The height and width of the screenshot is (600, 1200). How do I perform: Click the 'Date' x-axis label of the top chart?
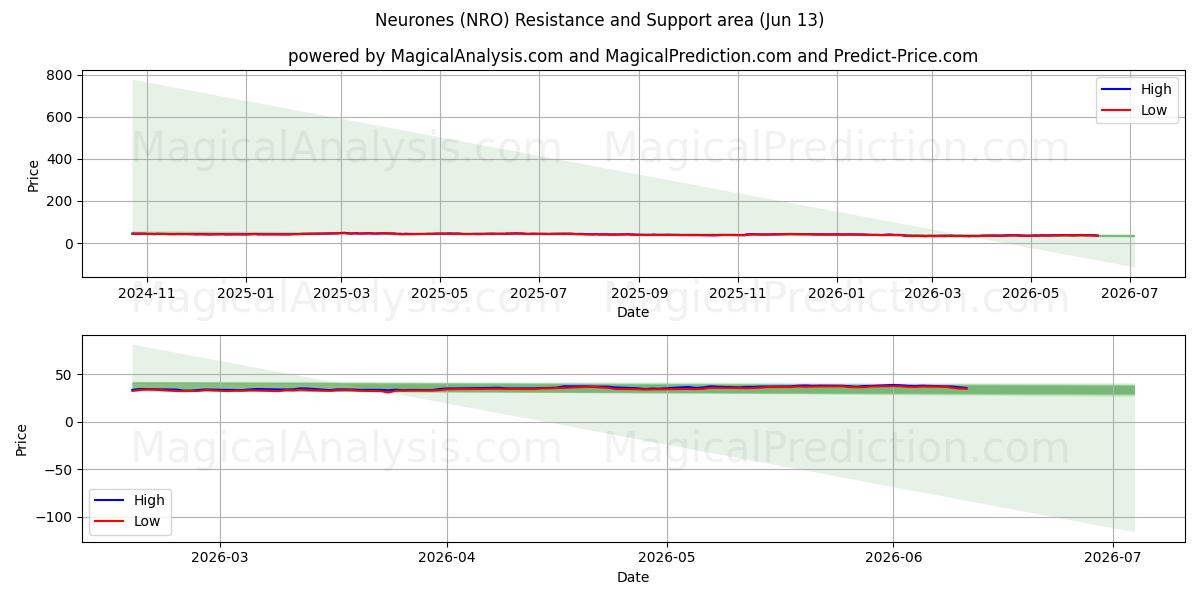click(633, 312)
